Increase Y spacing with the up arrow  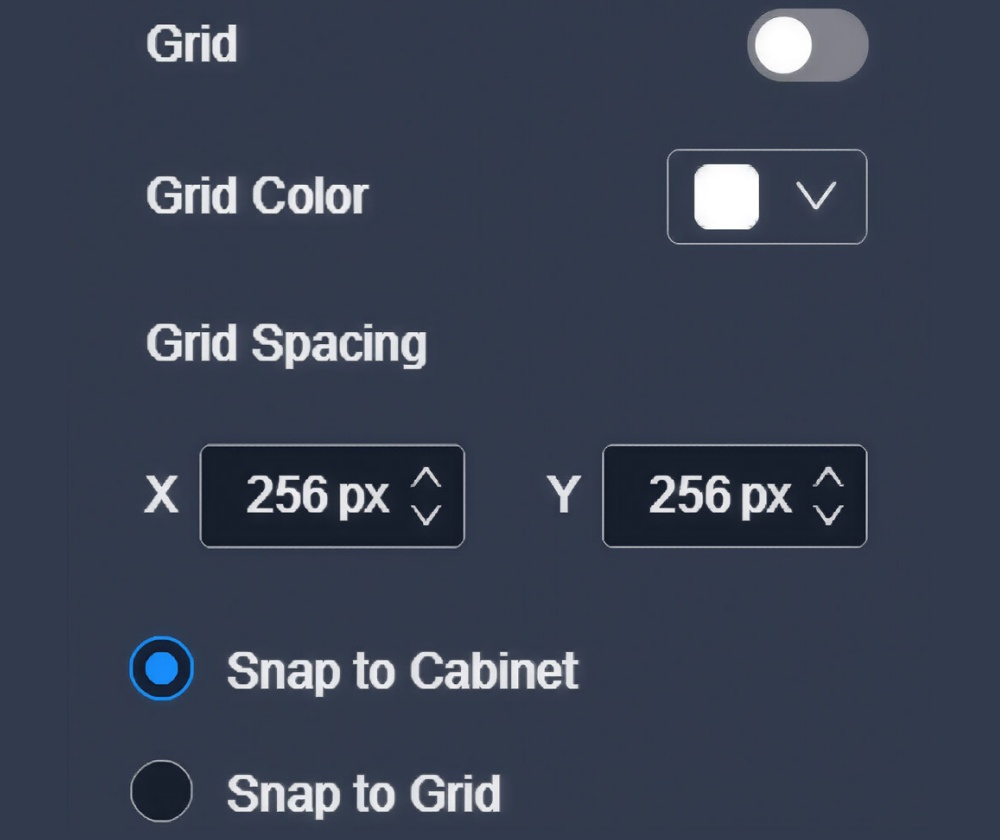click(829, 479)
